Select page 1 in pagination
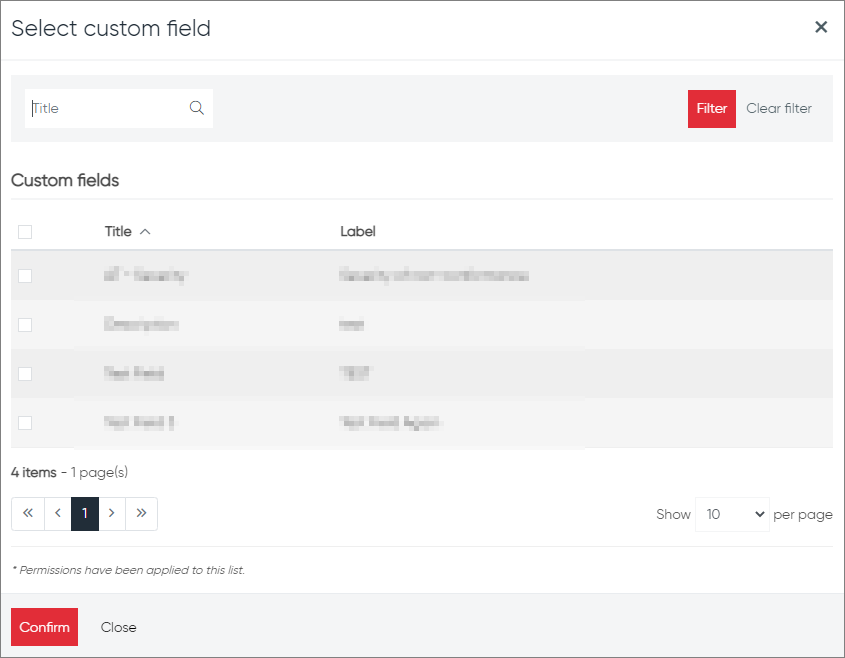 [x=85, y=514]
